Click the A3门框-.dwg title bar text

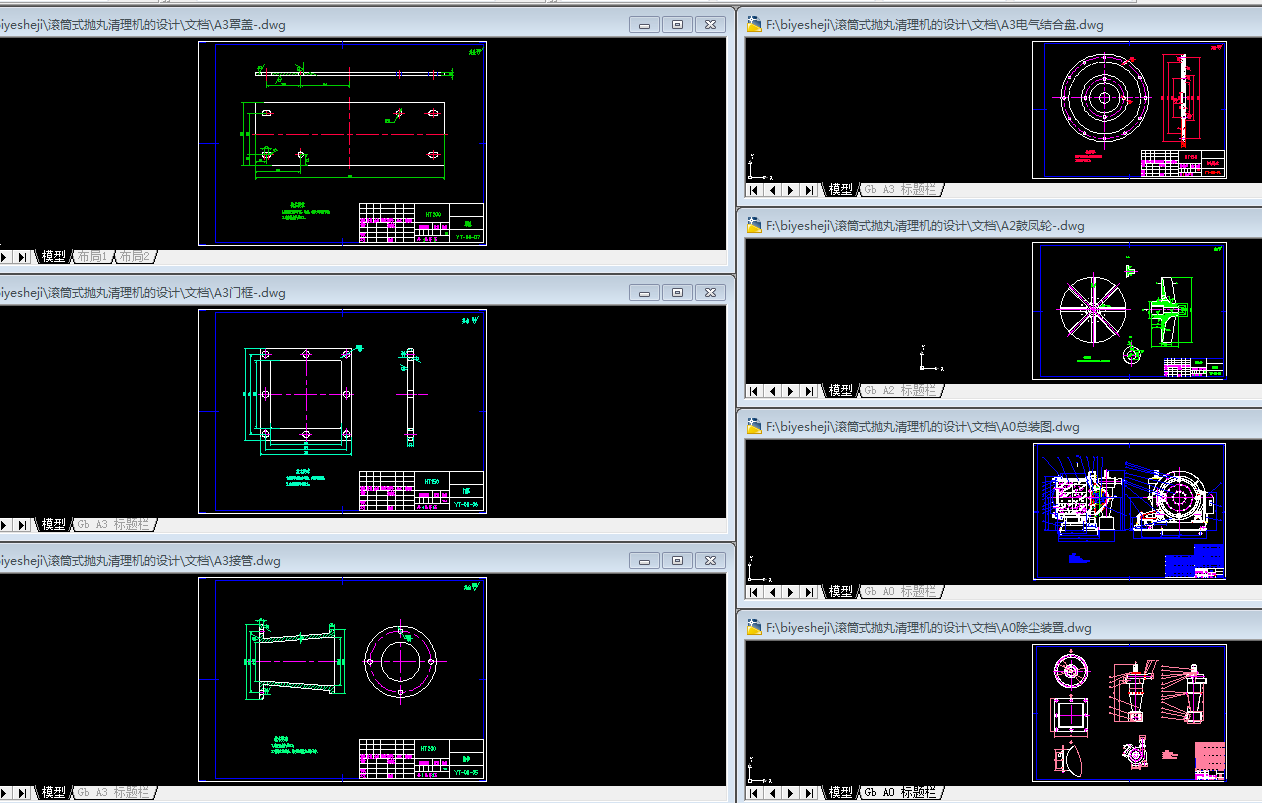pyautogui.click(x=143, y=293)
